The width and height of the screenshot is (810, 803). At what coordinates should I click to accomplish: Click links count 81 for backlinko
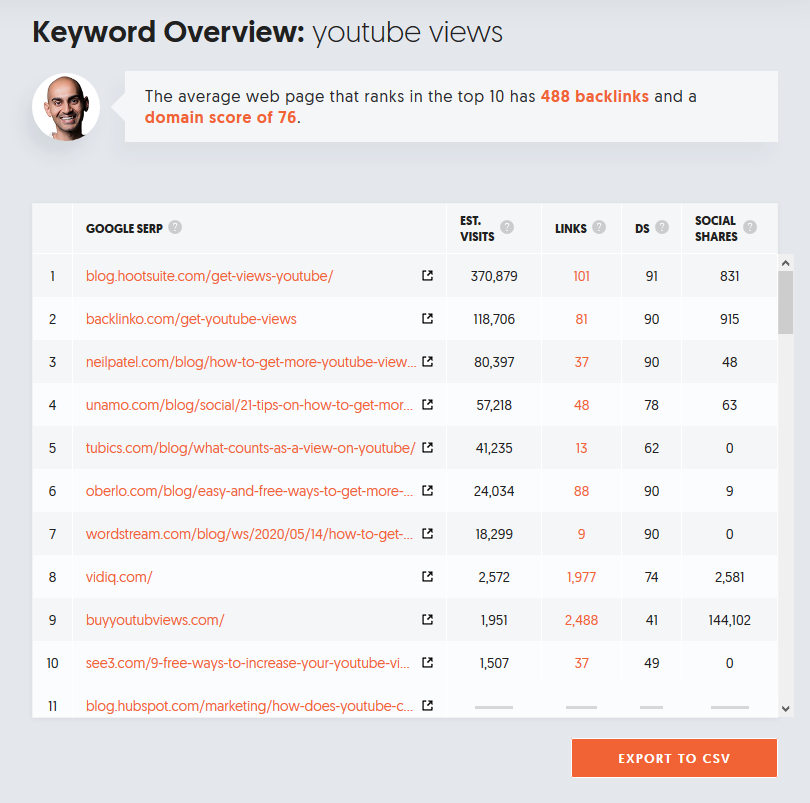click(581, 319)
